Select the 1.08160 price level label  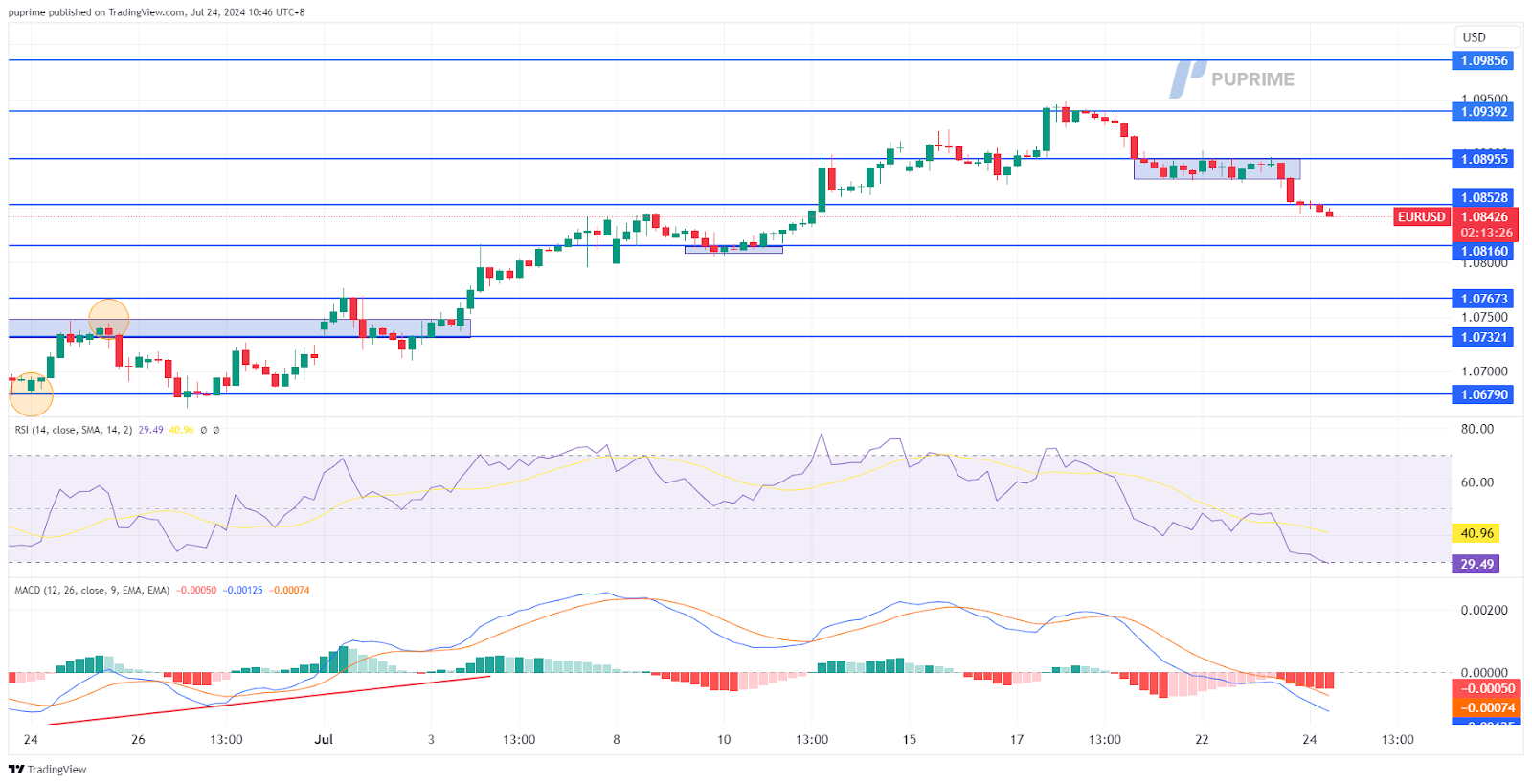[1483, 251]
